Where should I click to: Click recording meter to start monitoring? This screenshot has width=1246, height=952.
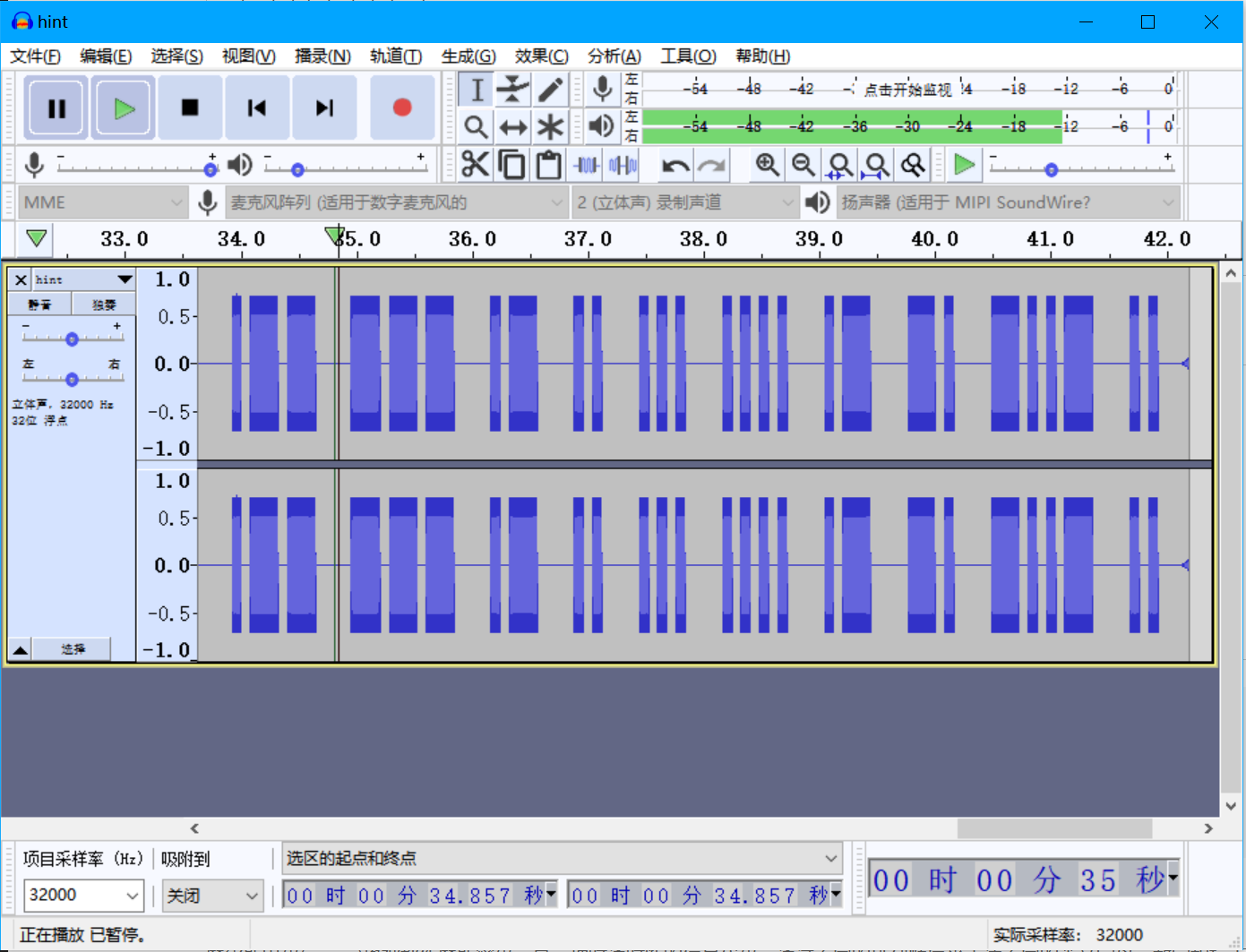(908, 89)
